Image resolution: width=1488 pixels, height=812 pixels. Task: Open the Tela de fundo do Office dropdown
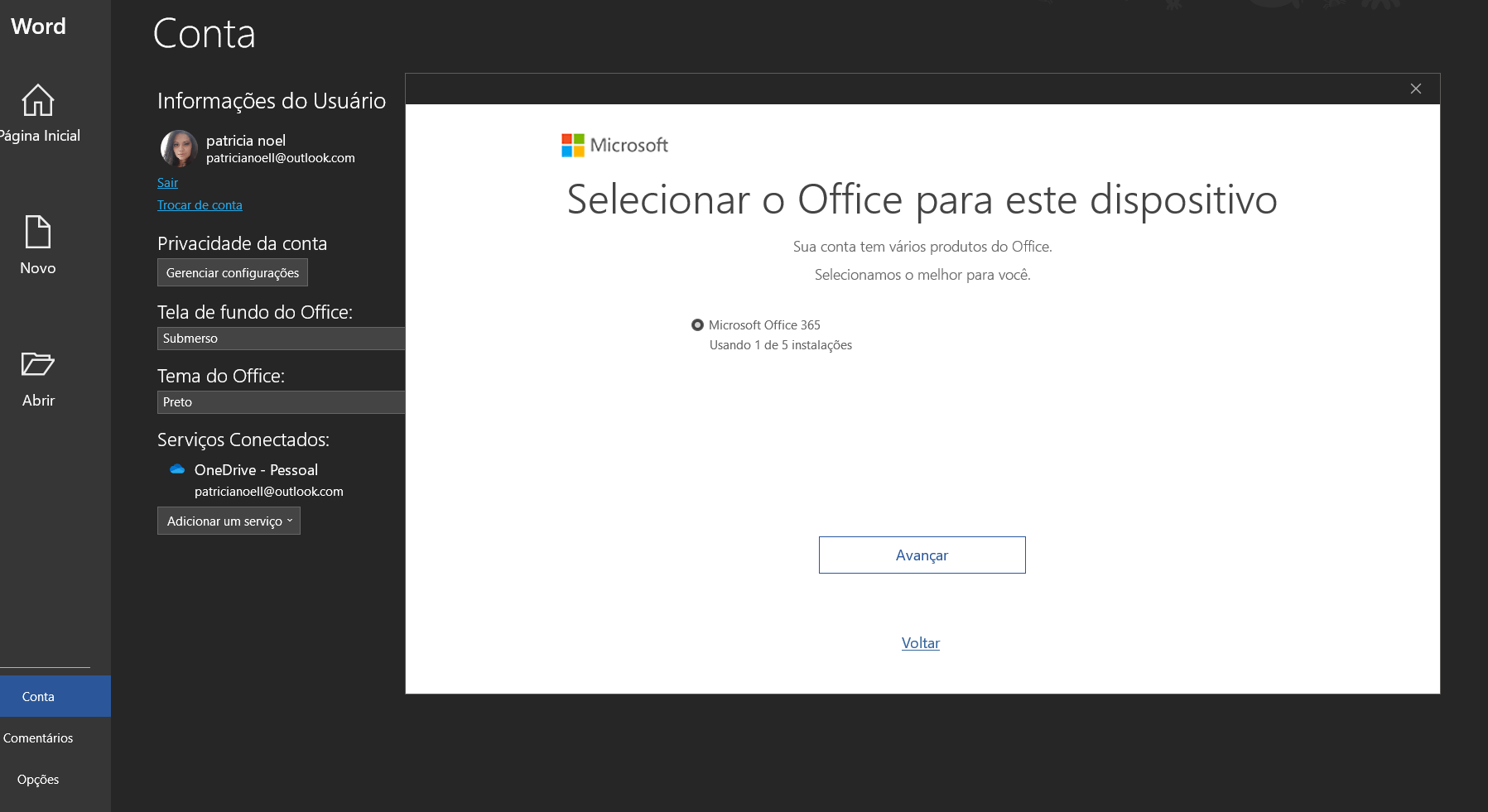coord(281,339)
